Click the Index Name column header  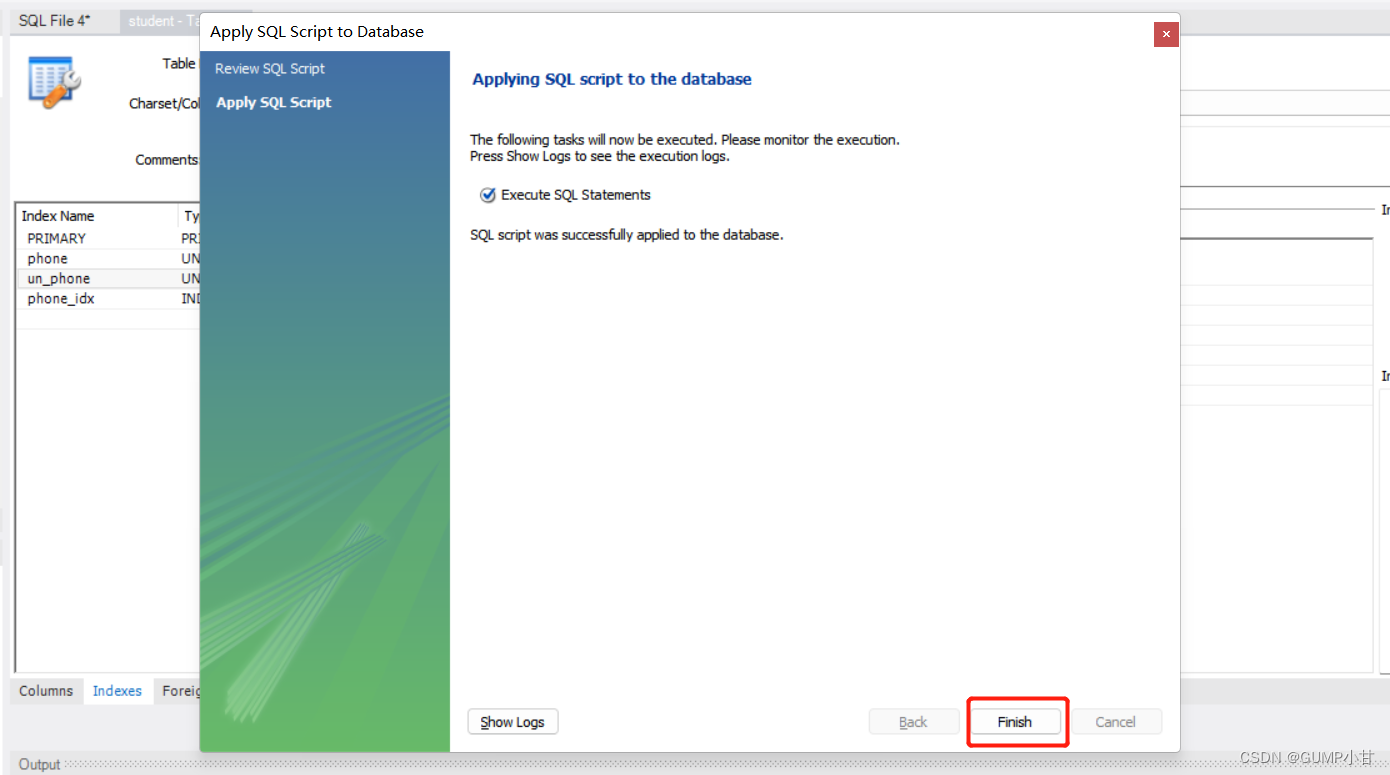[97, 216]
